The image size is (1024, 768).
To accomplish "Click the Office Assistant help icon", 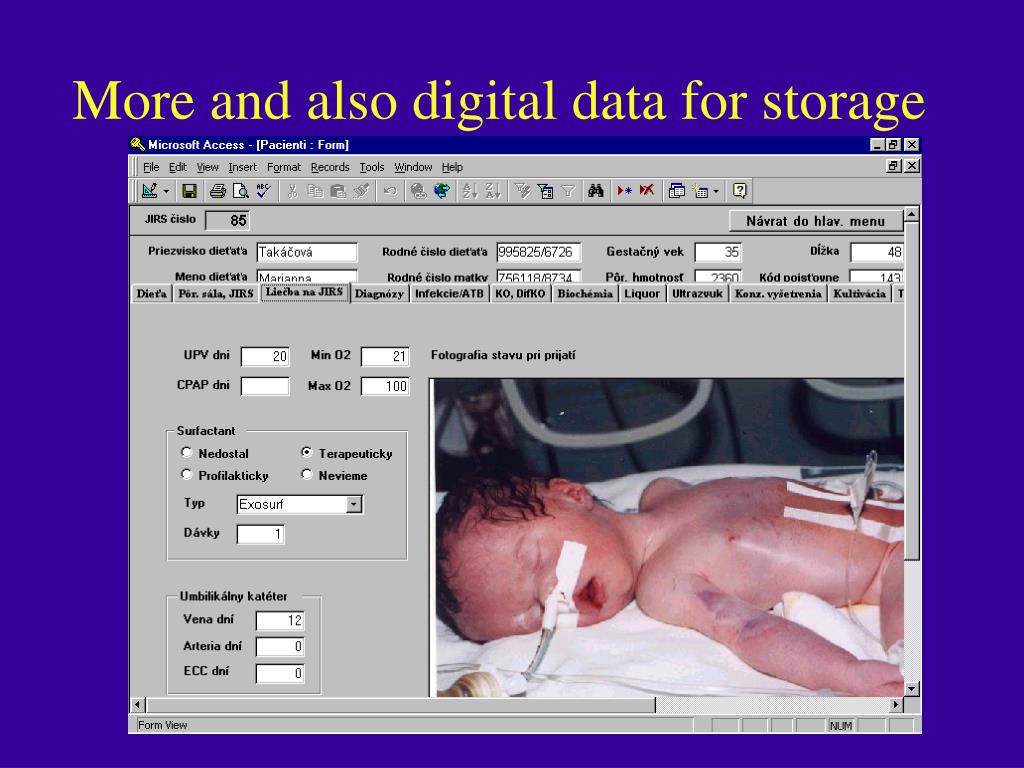I will (x=739, y=191).
